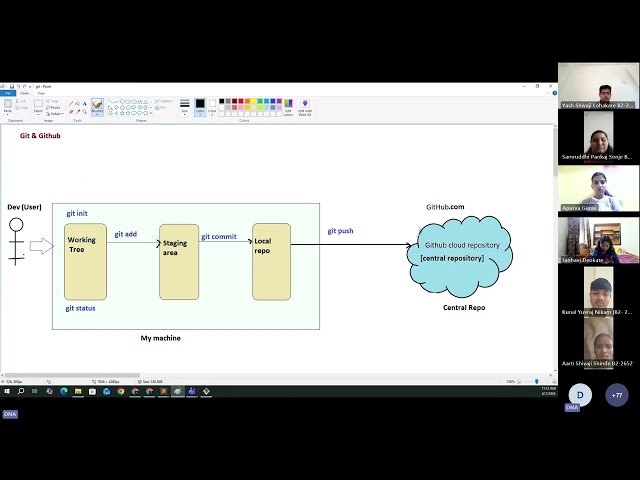Open the shape Outline dropdown
The width and height of the screenshot is (640, 480).
coord(164,101)
